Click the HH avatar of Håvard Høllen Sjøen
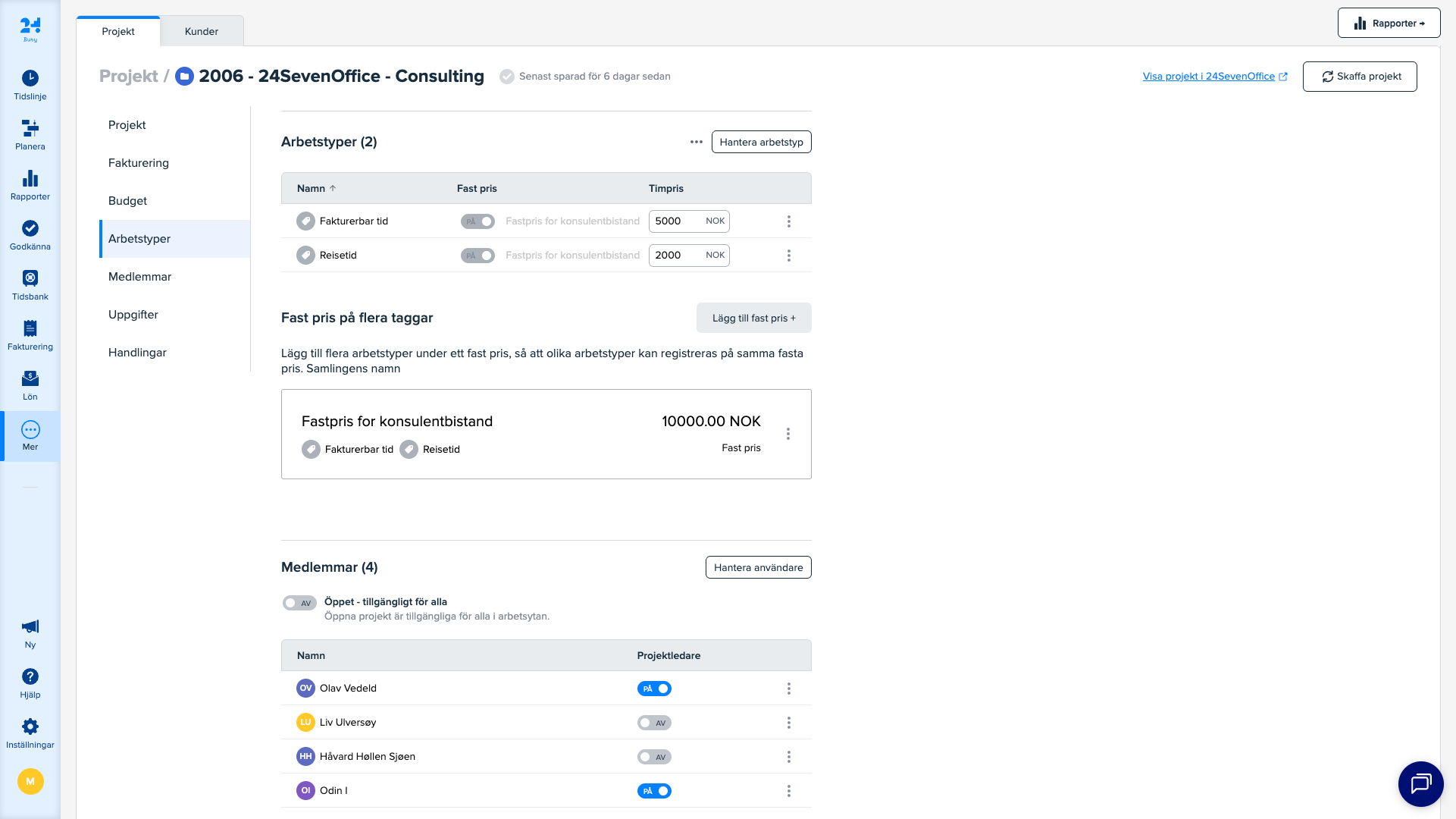Viewport: 1456px width, 819px height. point(305,756)
